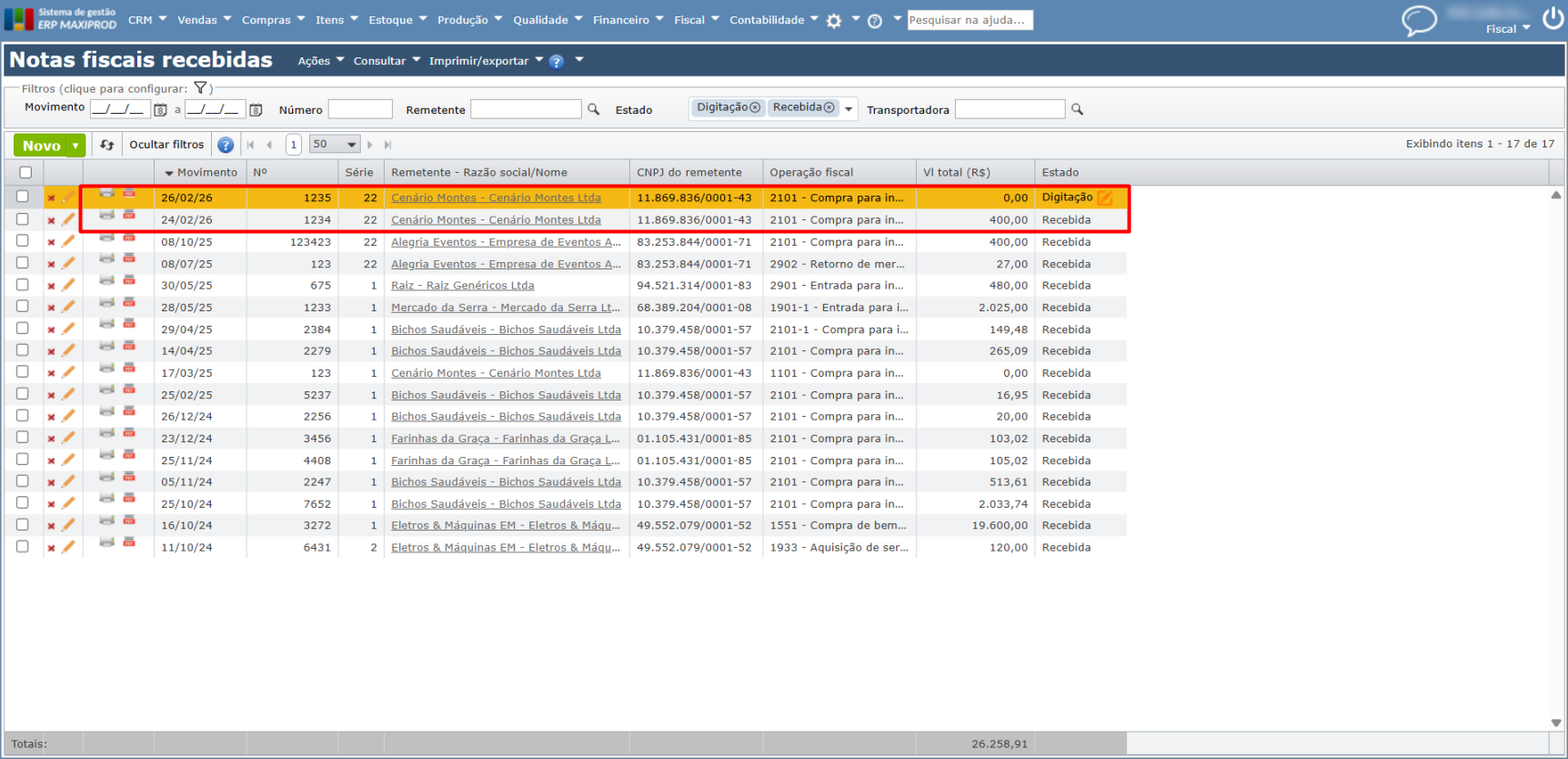
Task: Open the settings gear icon
Action: [834, 21]
